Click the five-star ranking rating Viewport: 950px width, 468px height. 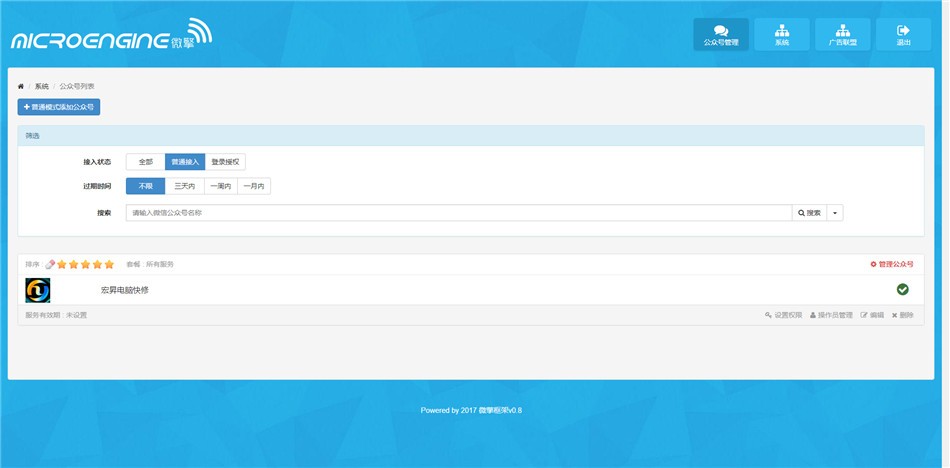coord(85,264)
